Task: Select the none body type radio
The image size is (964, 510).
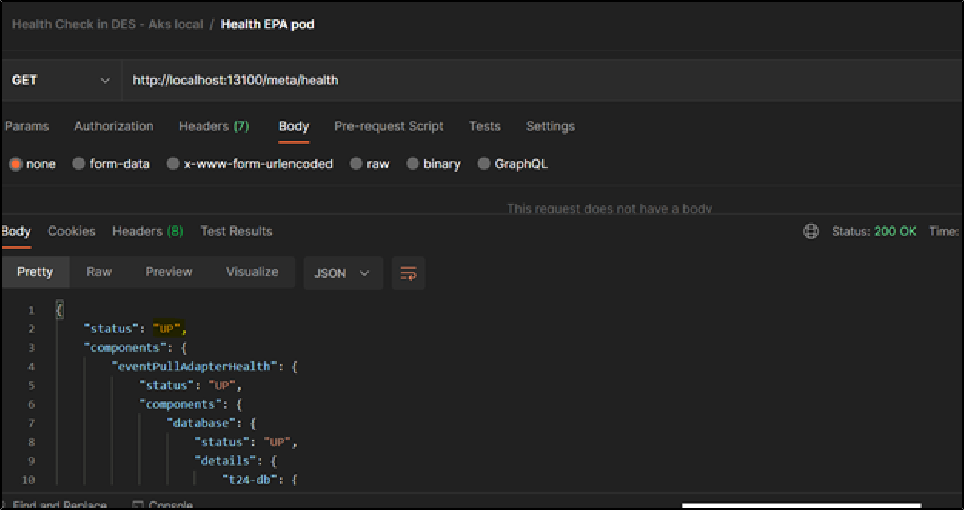Action: point(16,164)
